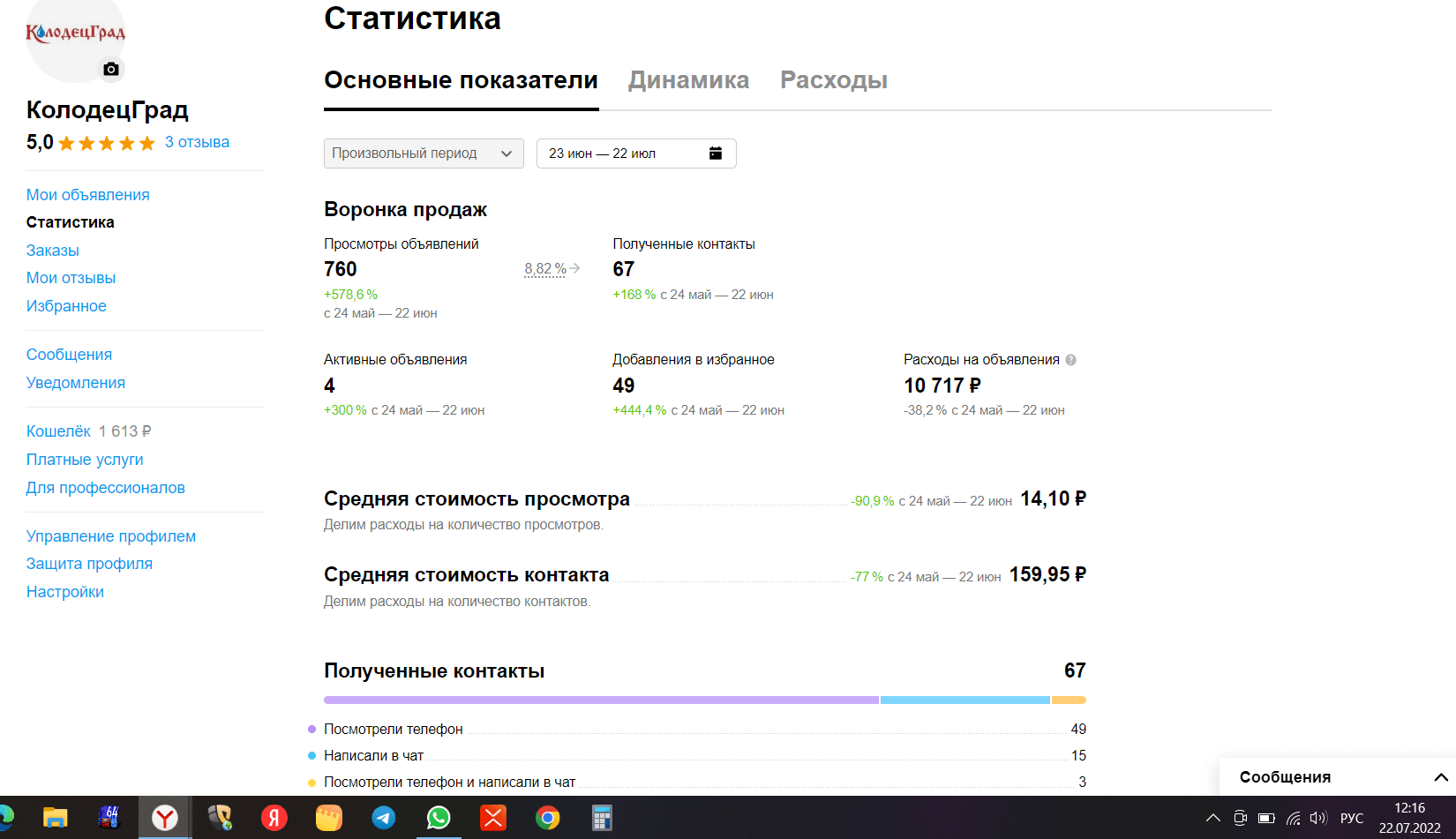Open Calculator from taskbar
The width and height of the screenshot is (1456, 839).
click(602, 818)
